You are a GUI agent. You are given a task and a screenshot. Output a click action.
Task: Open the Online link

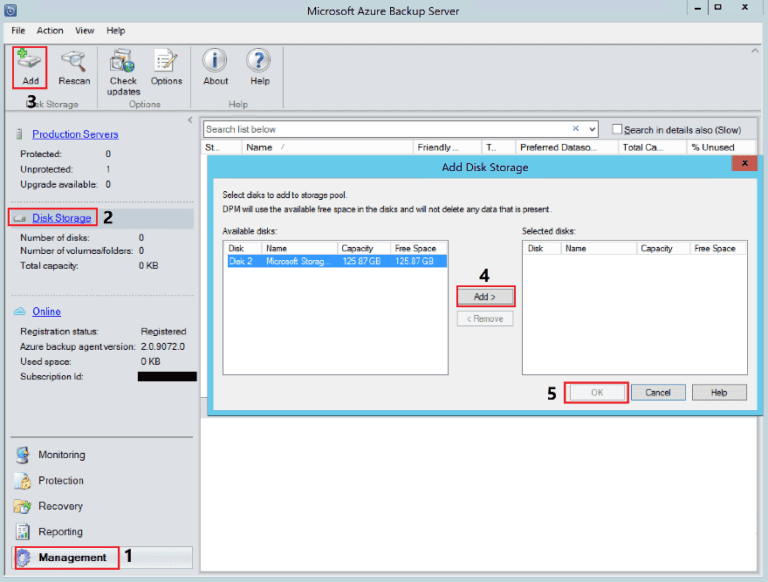47,312
